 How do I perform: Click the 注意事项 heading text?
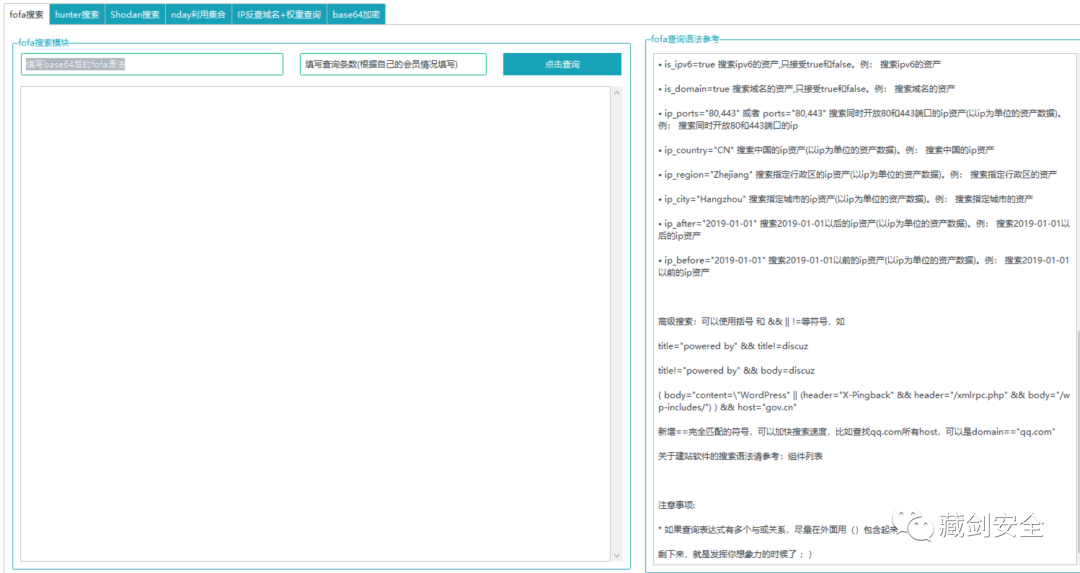676,505
